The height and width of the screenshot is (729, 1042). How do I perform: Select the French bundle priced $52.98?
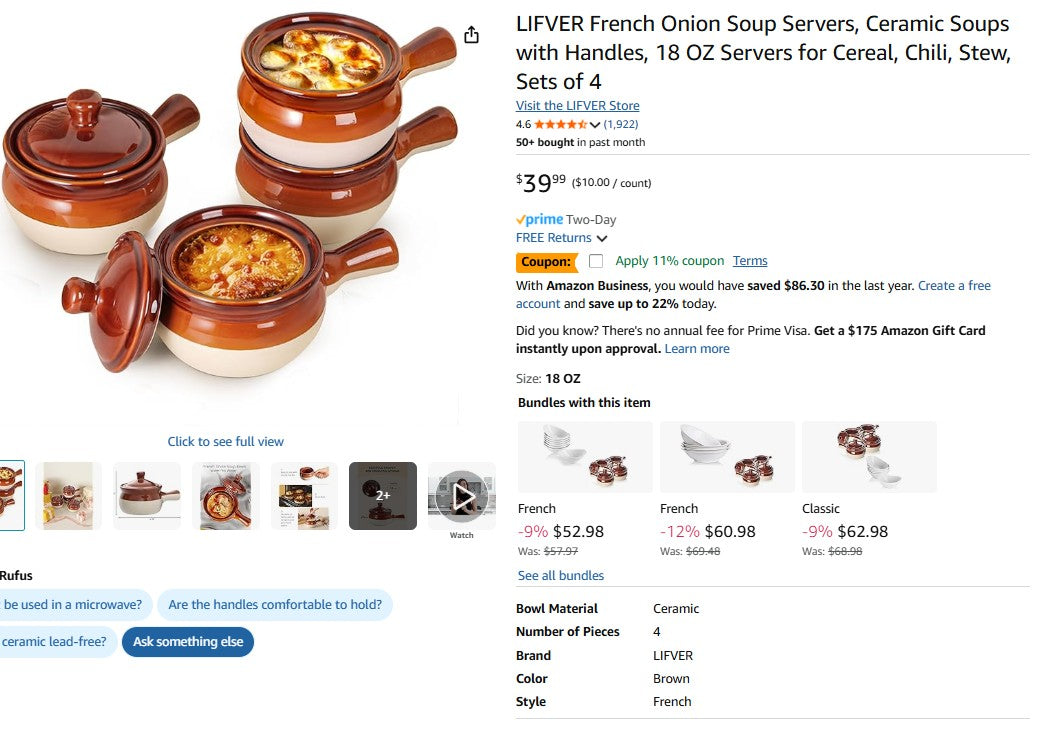click(x=584, y=457)
